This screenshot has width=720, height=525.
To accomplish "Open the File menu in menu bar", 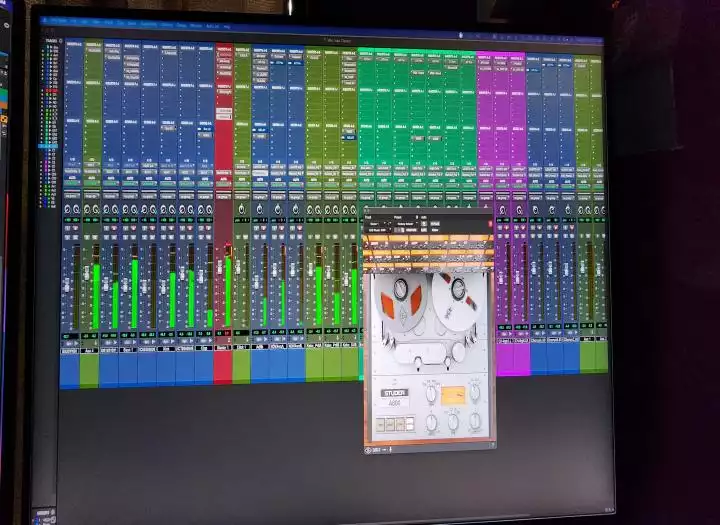I will point(73,21).
